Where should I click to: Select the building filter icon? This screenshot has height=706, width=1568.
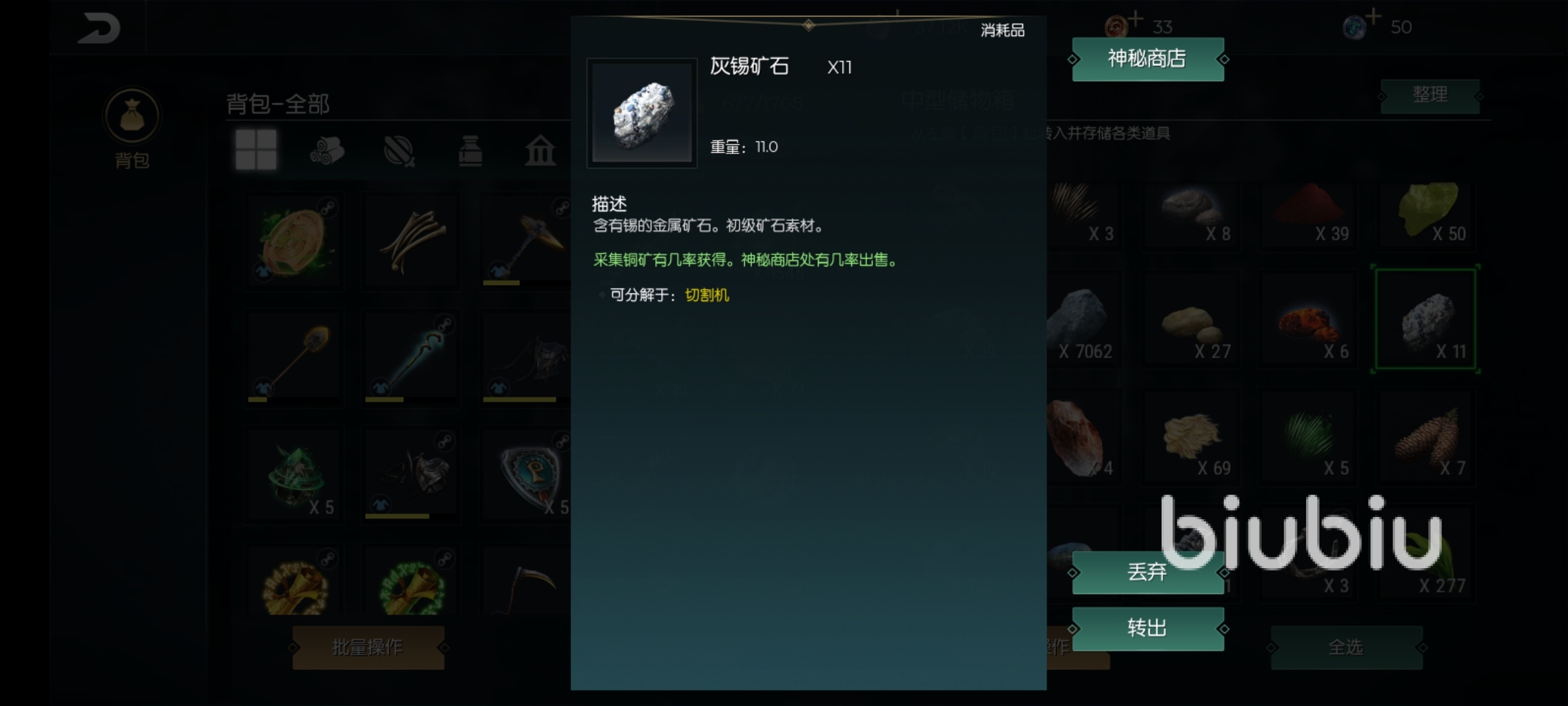(540, 150)
